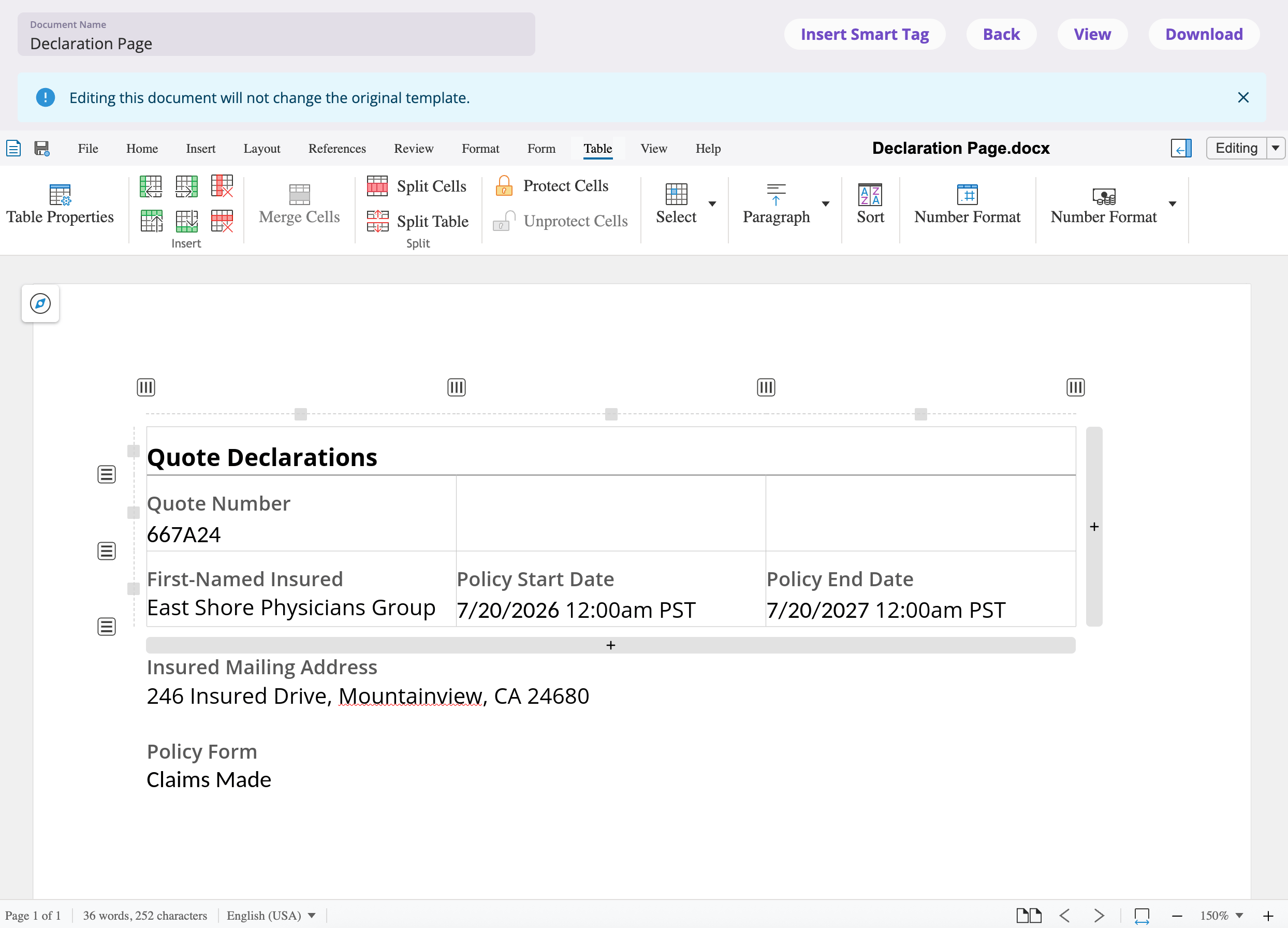The width and height of the screenshot is (1288, 928).
Task: Open the Select dropdown arrow
Action: click(712, 204)
